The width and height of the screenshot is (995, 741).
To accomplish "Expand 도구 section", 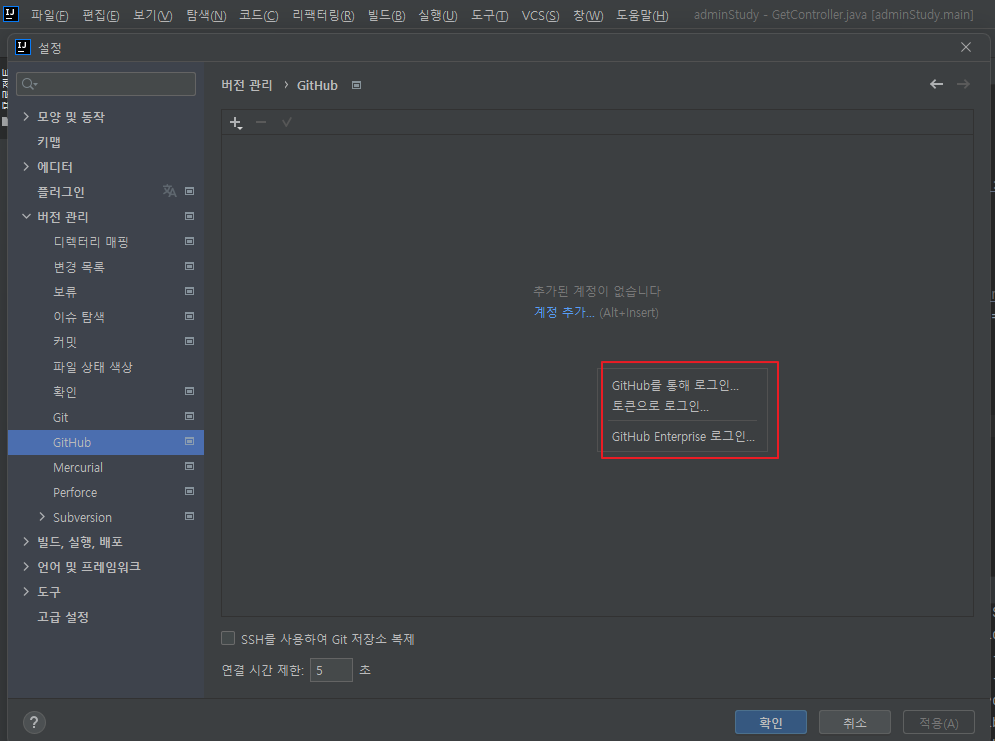I will tap(26, 591).
